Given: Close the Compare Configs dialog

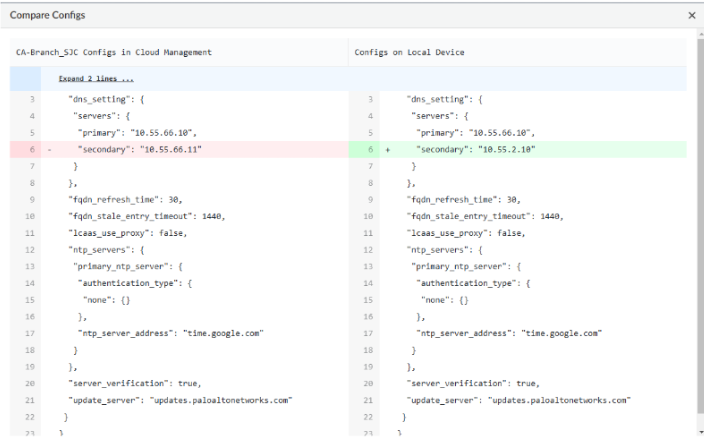Looking at the screenshot, I should tap(692, 16).
